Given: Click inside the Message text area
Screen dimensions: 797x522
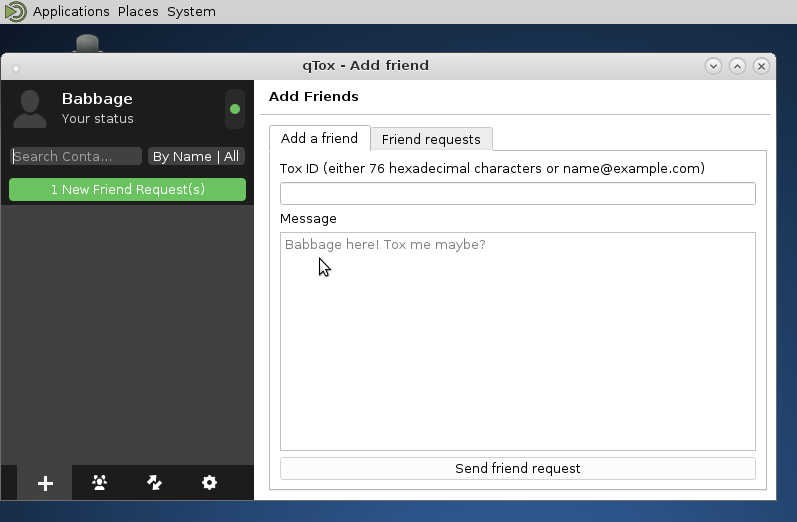Looking at the screenshot, I should coord(517,340).
